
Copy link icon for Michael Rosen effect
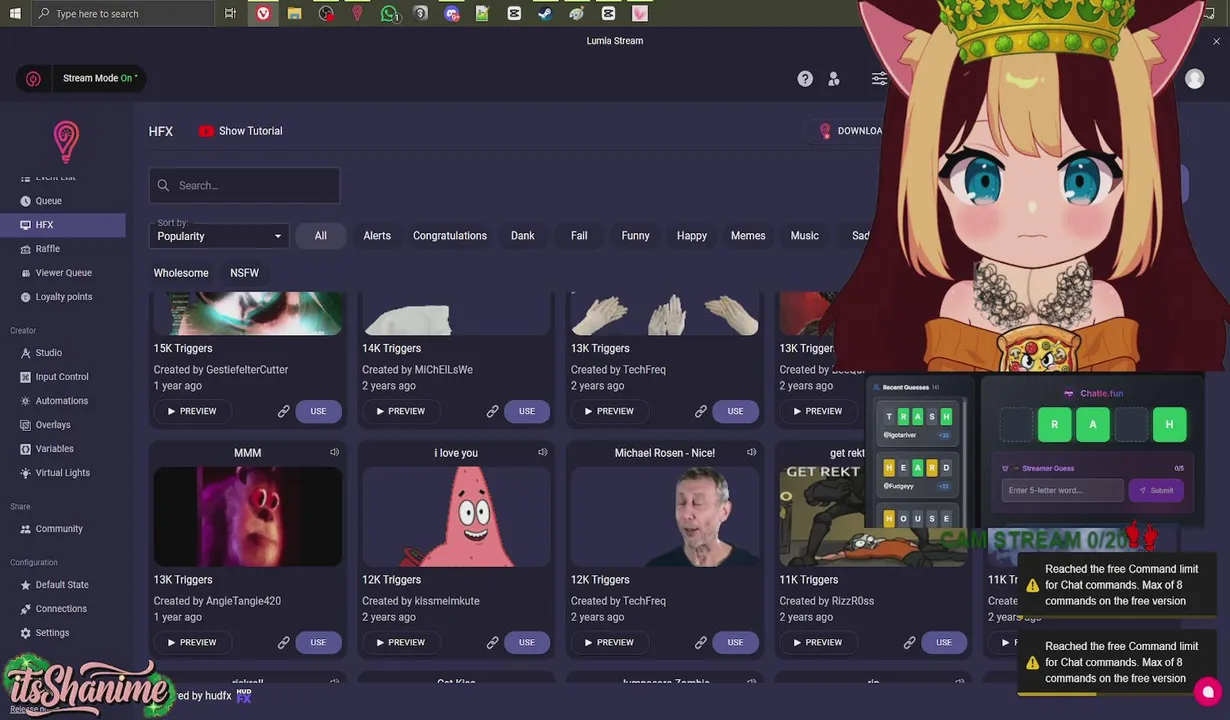pyautogui.click(x=701, y=642)
